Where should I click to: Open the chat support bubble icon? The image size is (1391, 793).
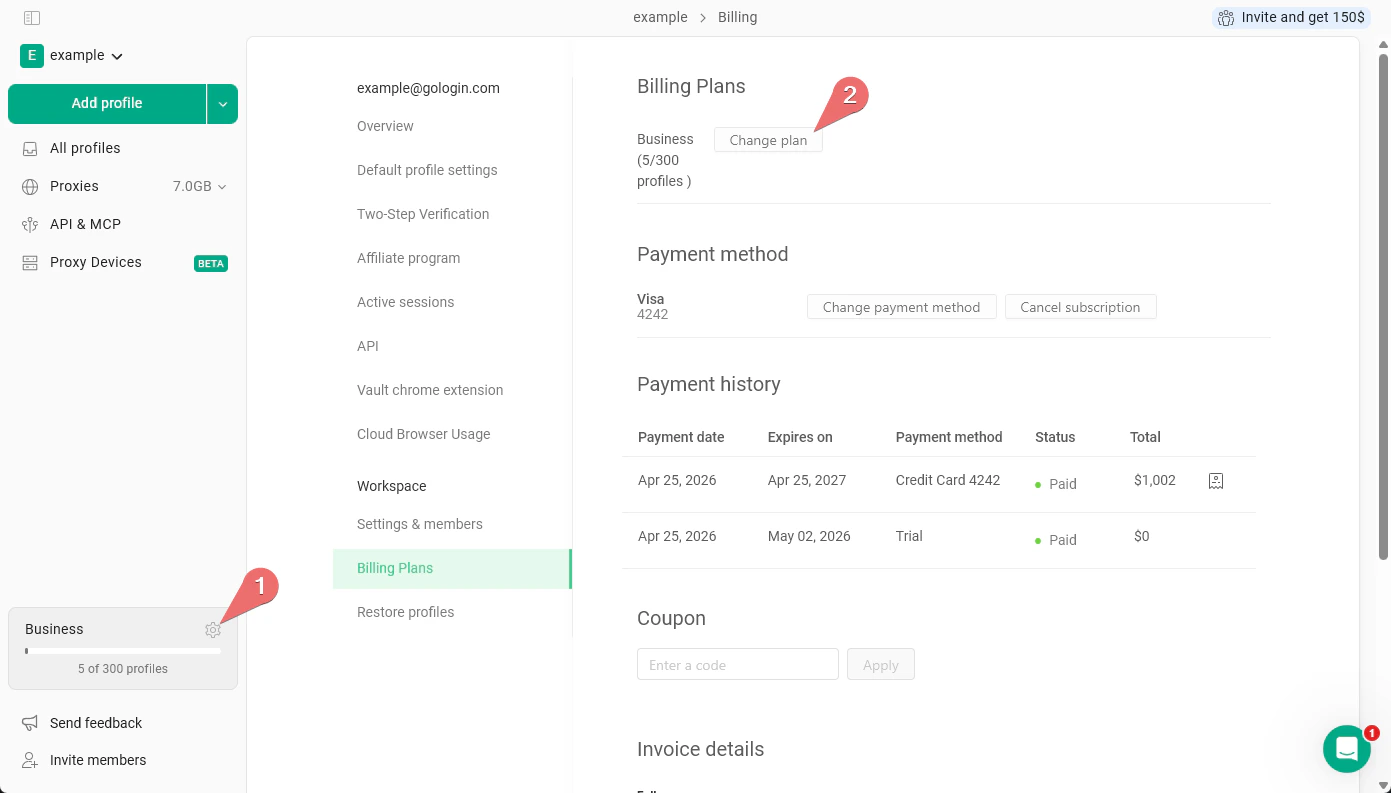[1347, 749]
